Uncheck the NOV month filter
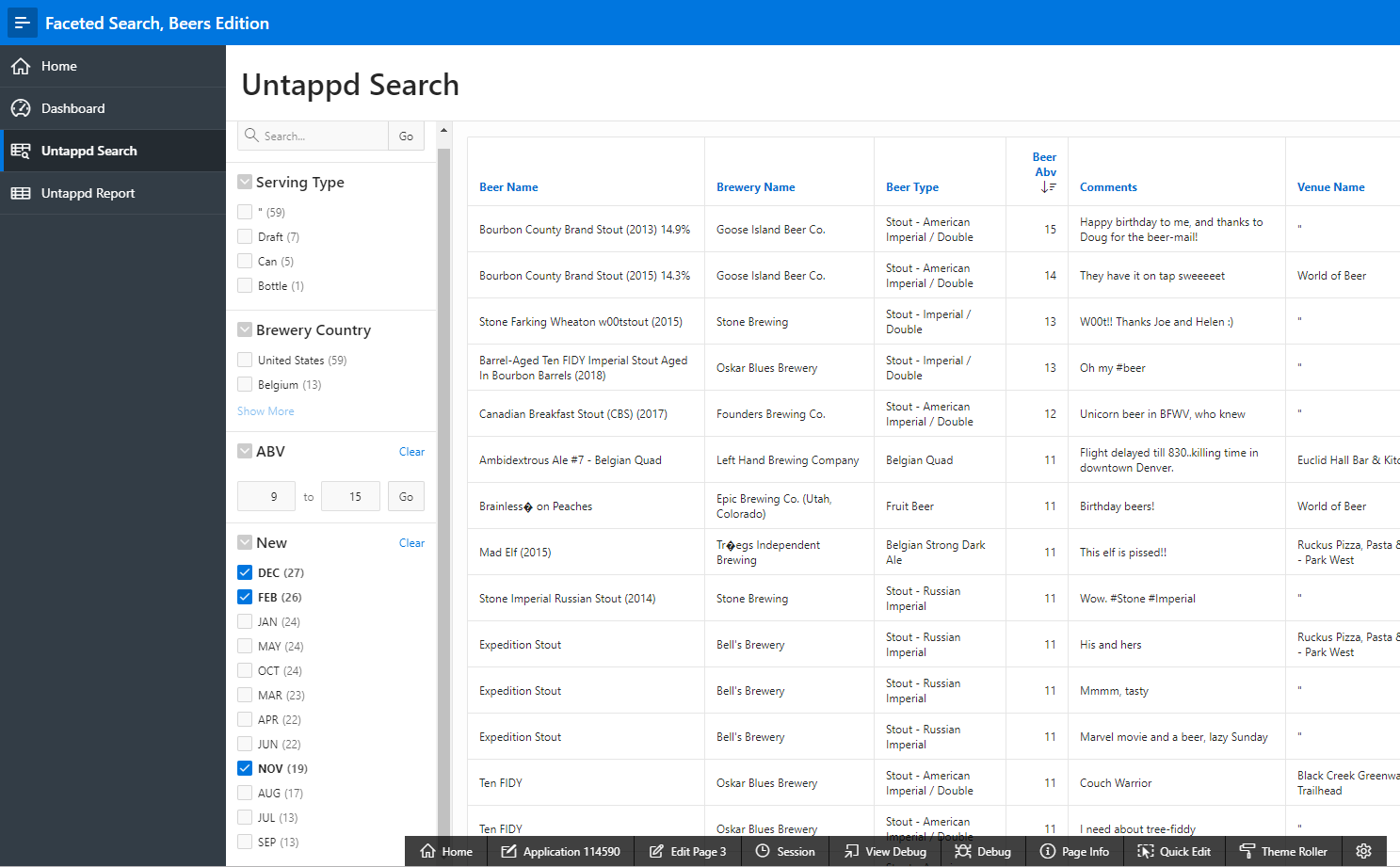Image resolution: width=1400 pixels, height=867 pixels. (245, 768)
